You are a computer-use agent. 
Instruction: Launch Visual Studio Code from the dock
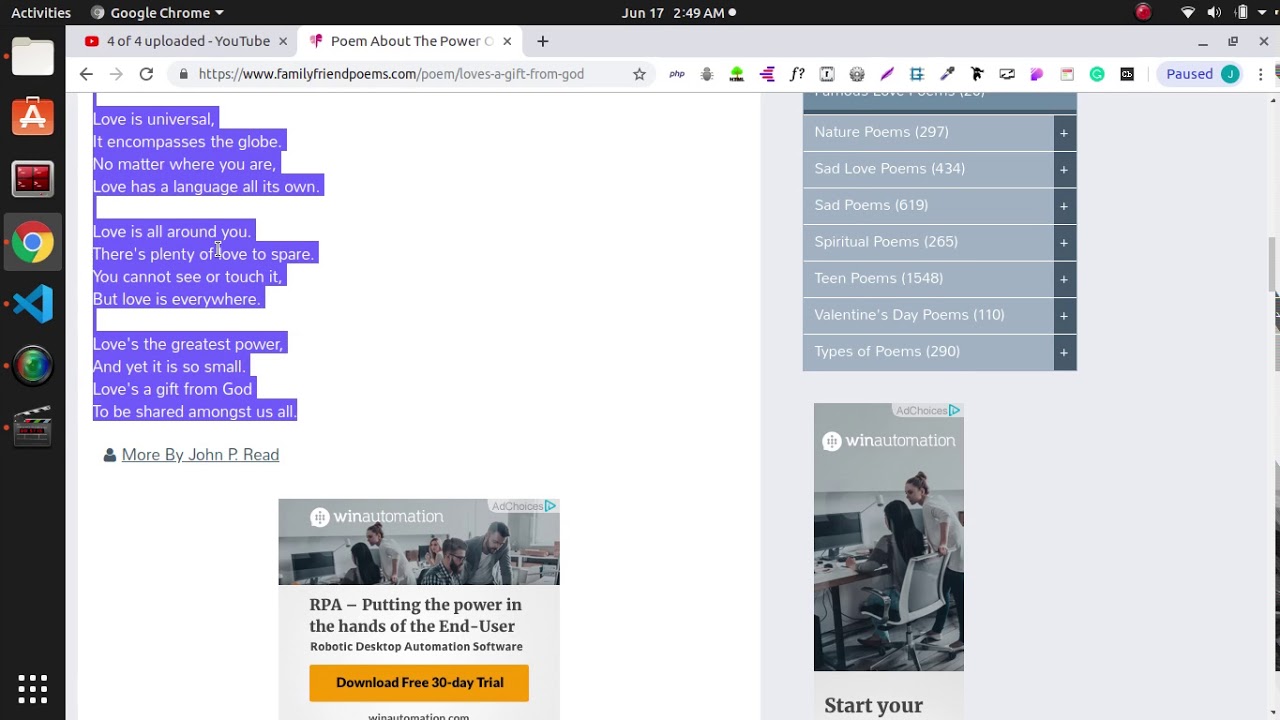33,304
